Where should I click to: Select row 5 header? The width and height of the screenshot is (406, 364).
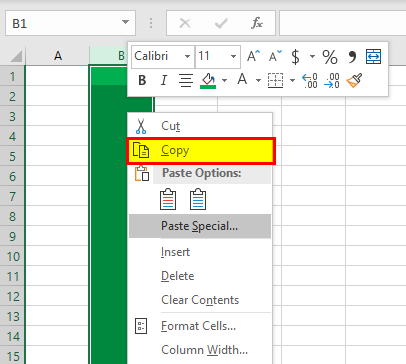point(12,156)
